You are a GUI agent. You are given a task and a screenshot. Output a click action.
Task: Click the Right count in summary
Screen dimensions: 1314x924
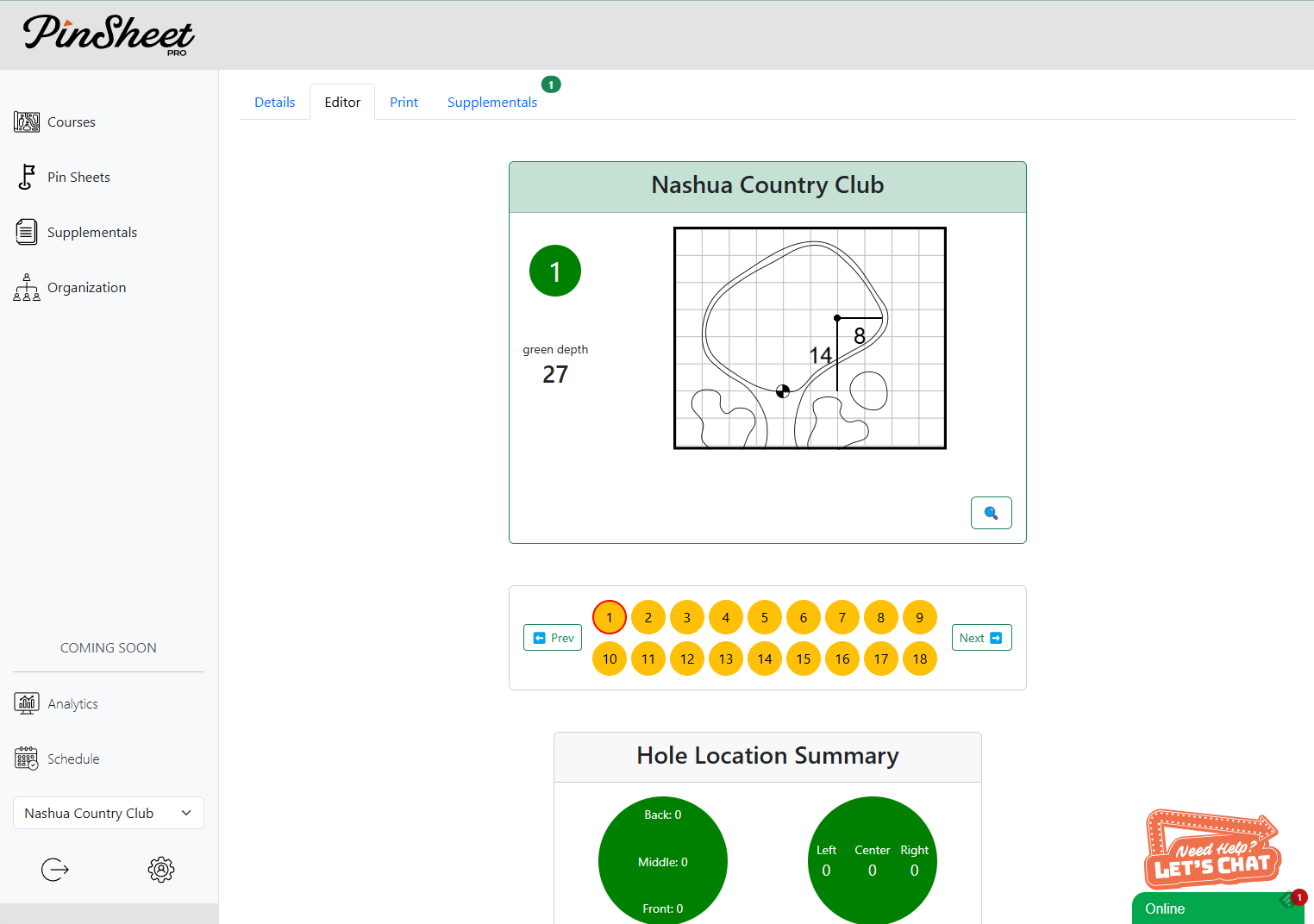point(915,870)
